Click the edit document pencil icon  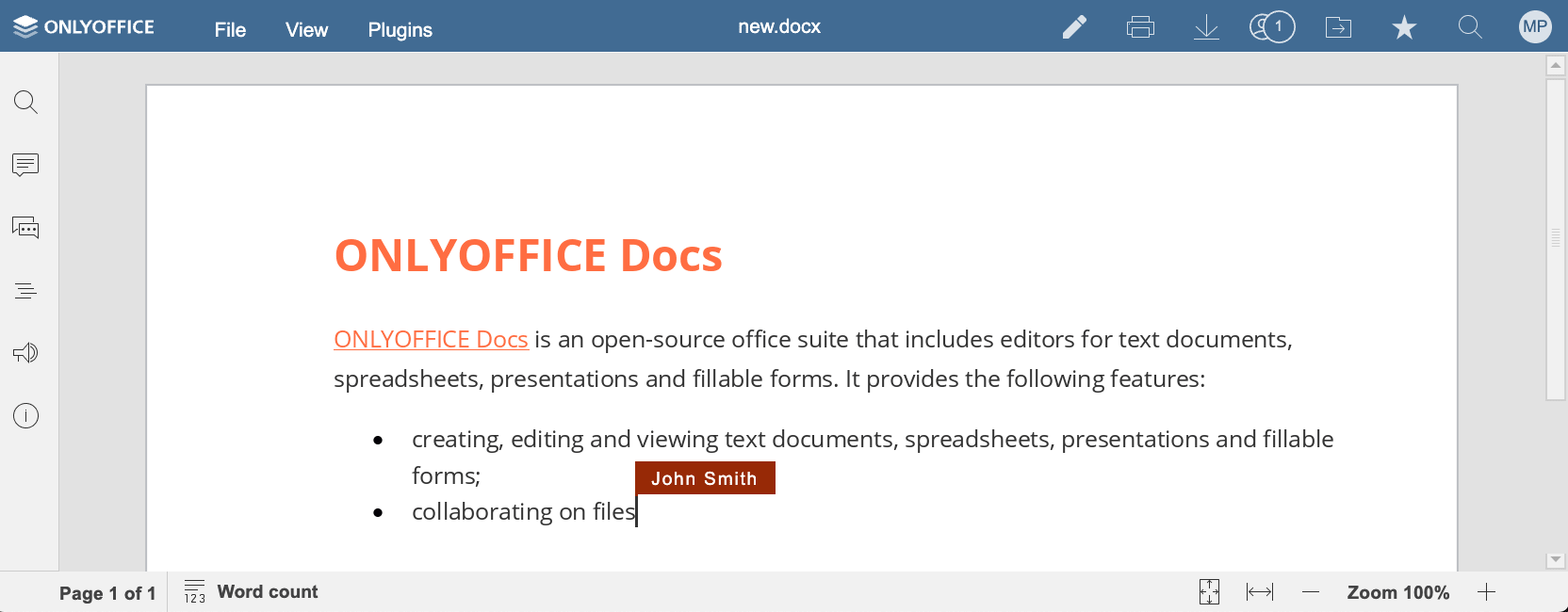click(x=1074, y=27)
